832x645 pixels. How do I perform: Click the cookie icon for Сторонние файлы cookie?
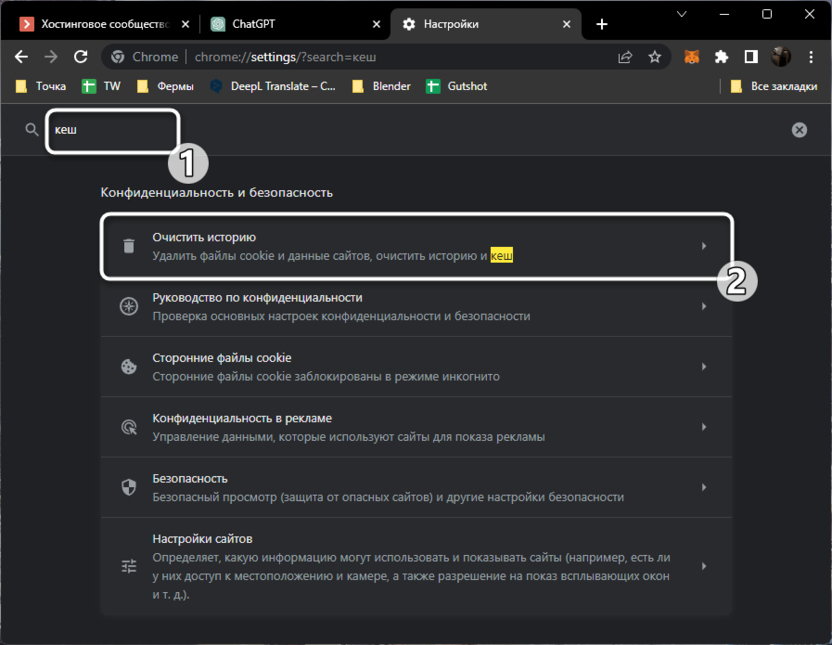click(129, 367)
